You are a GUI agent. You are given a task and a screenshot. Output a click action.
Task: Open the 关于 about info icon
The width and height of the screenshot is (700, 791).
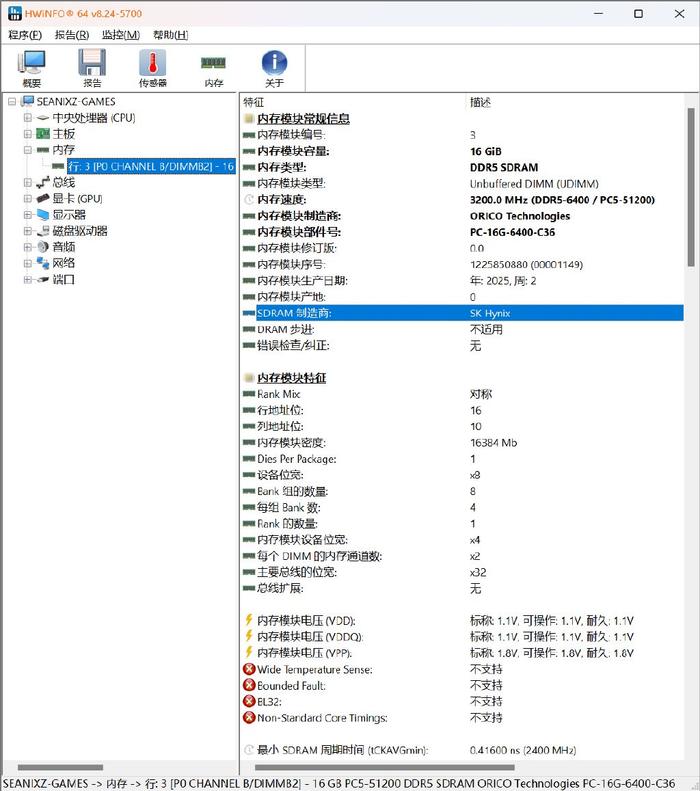[x=274, y=68]
